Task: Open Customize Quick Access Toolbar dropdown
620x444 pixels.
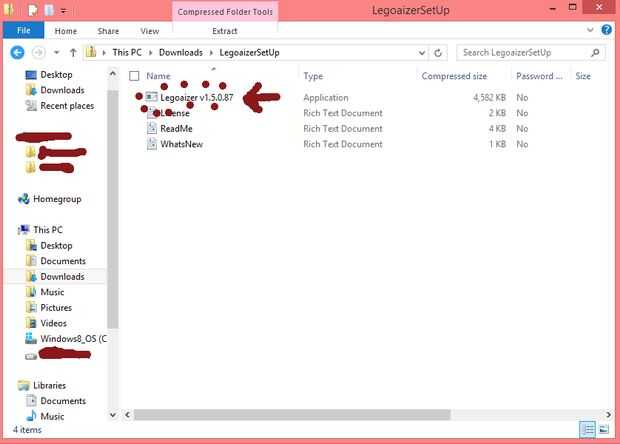Action: (x=63, y=11)
